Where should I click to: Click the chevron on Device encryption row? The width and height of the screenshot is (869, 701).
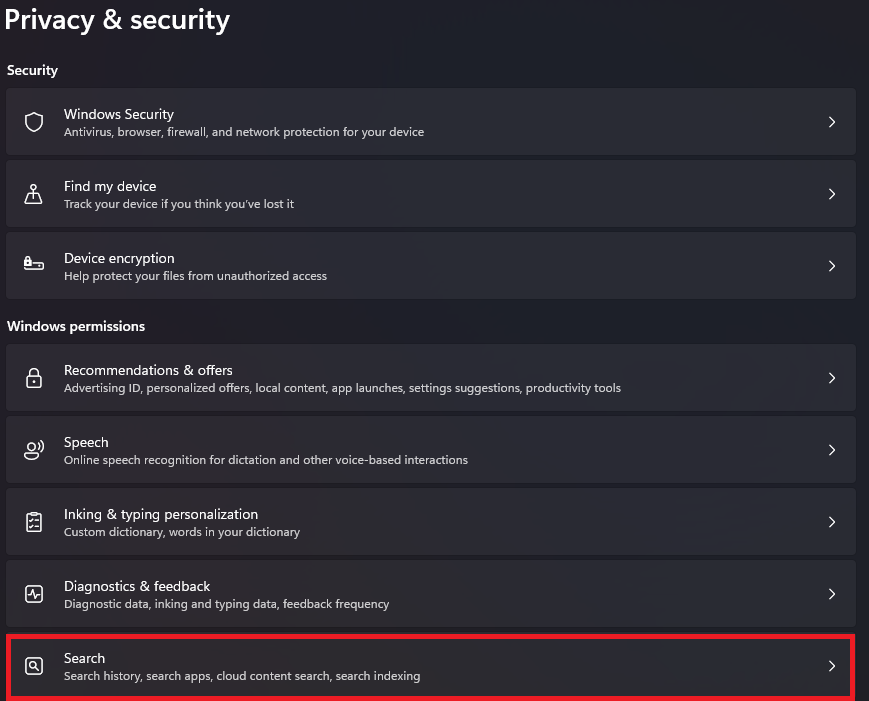(832, 266)
